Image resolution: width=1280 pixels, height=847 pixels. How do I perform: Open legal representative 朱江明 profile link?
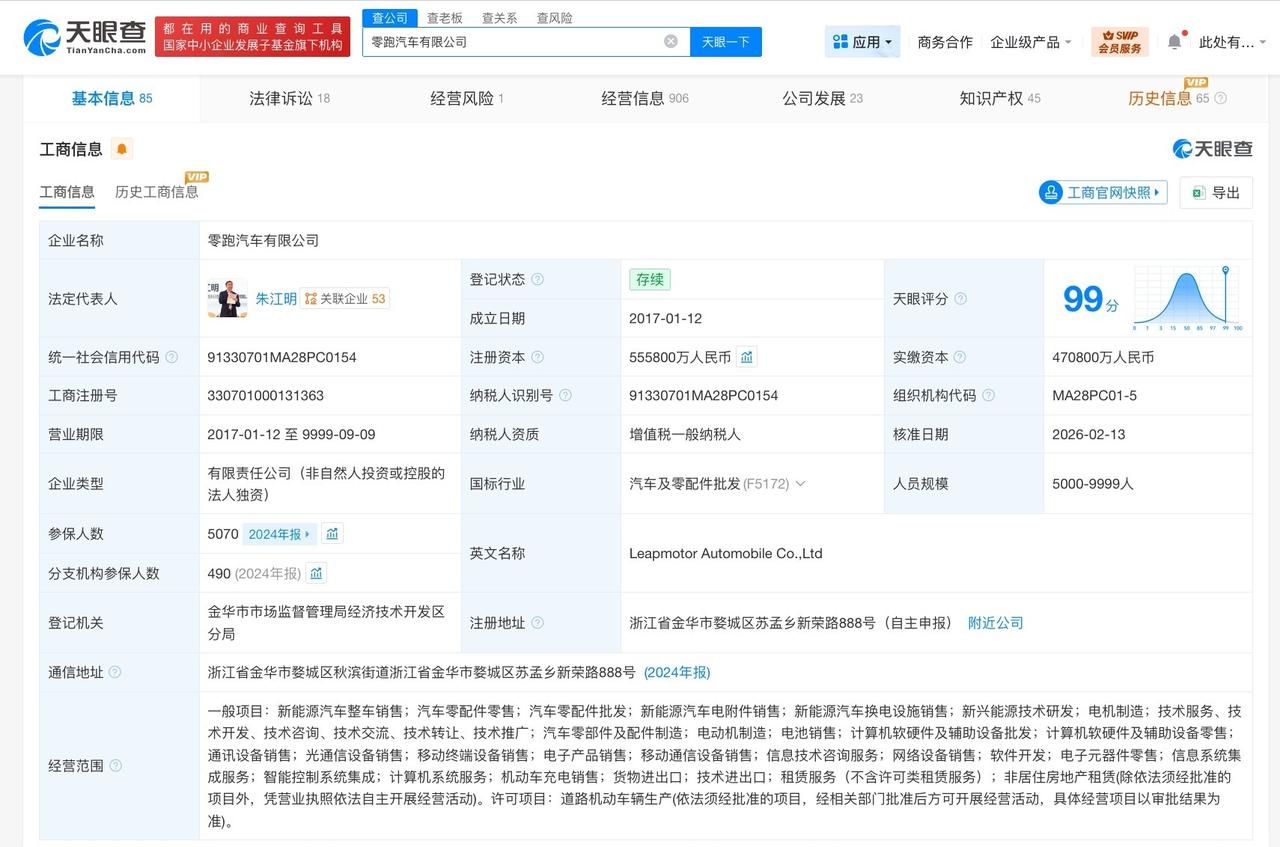277,298
